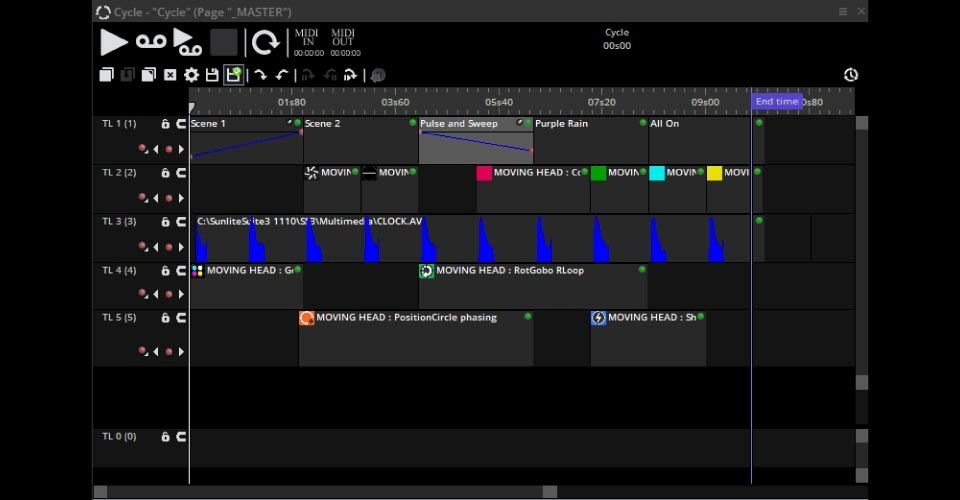The width and height of the screenshot is (960, 500).
Task: Open the gear settings icon
Action: (x=191, y=75)
